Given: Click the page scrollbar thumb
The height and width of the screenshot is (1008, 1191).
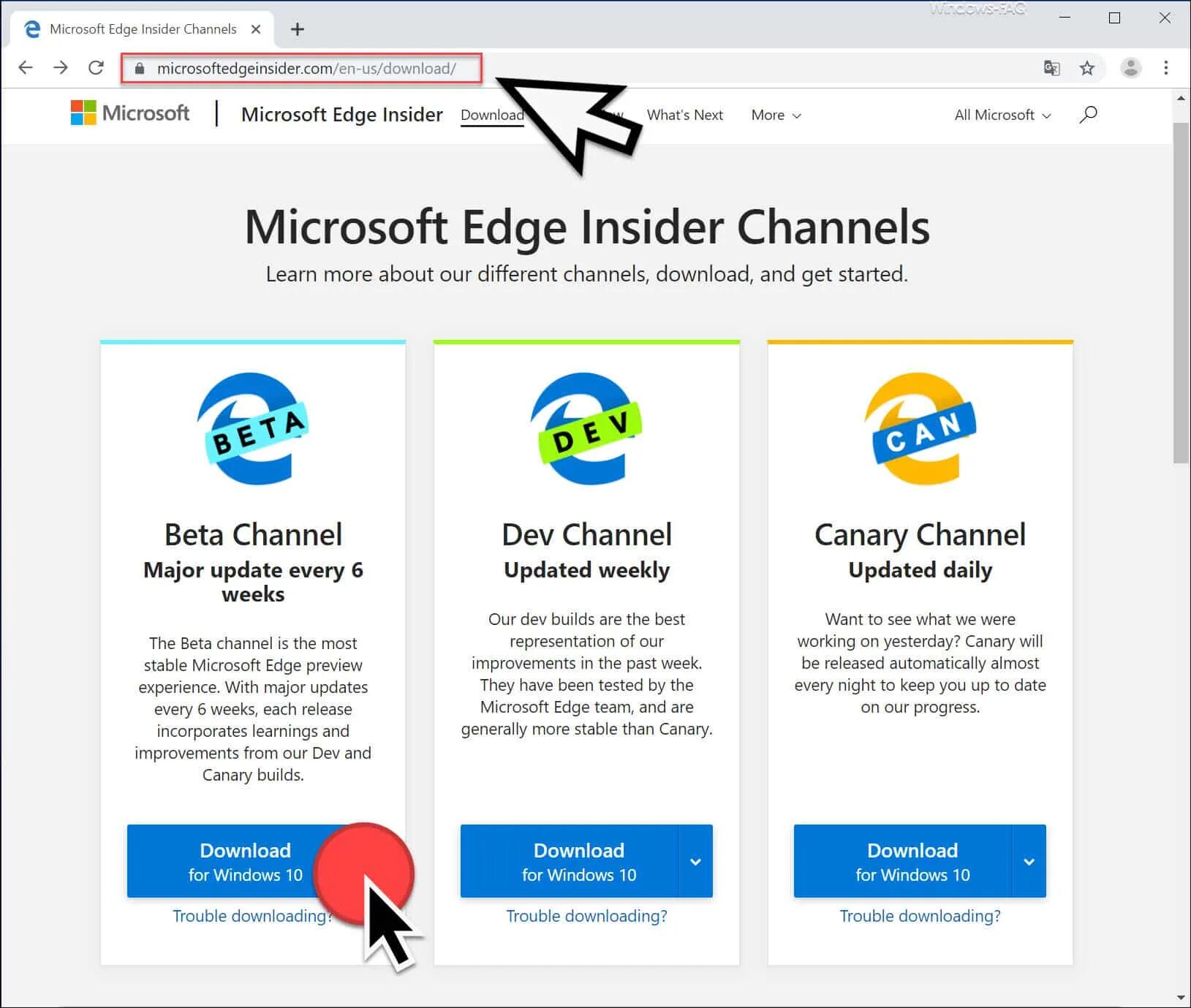Looking at the screenshot, I should click(x=1181, y=292).
